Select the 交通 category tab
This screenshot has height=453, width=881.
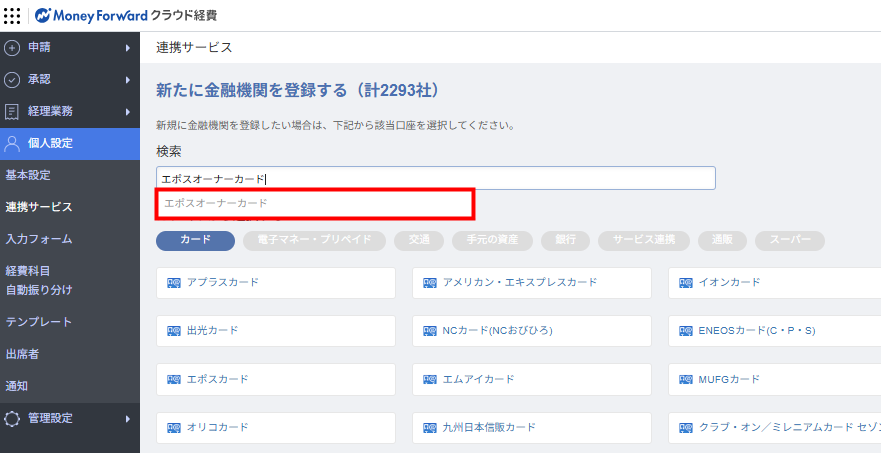419,241
